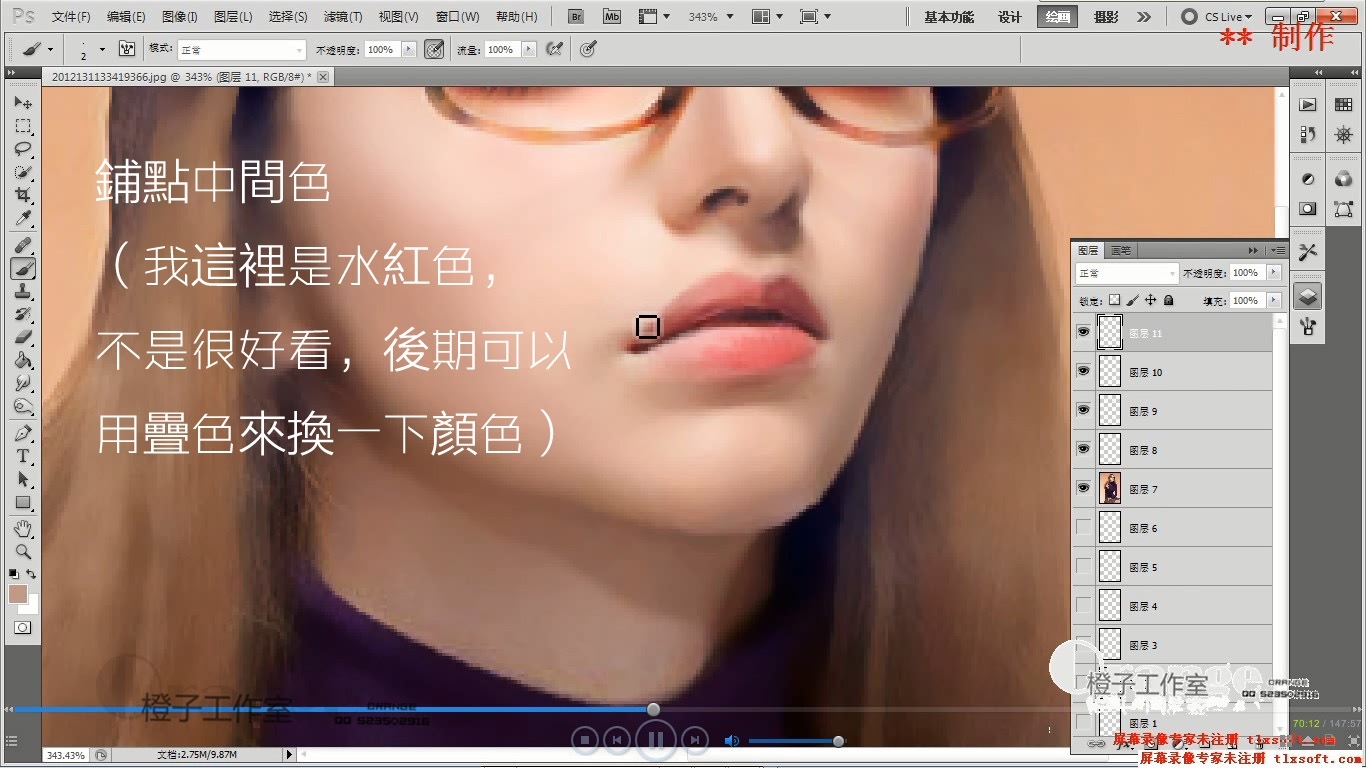Click the foreground color swatch

point(17,594)
